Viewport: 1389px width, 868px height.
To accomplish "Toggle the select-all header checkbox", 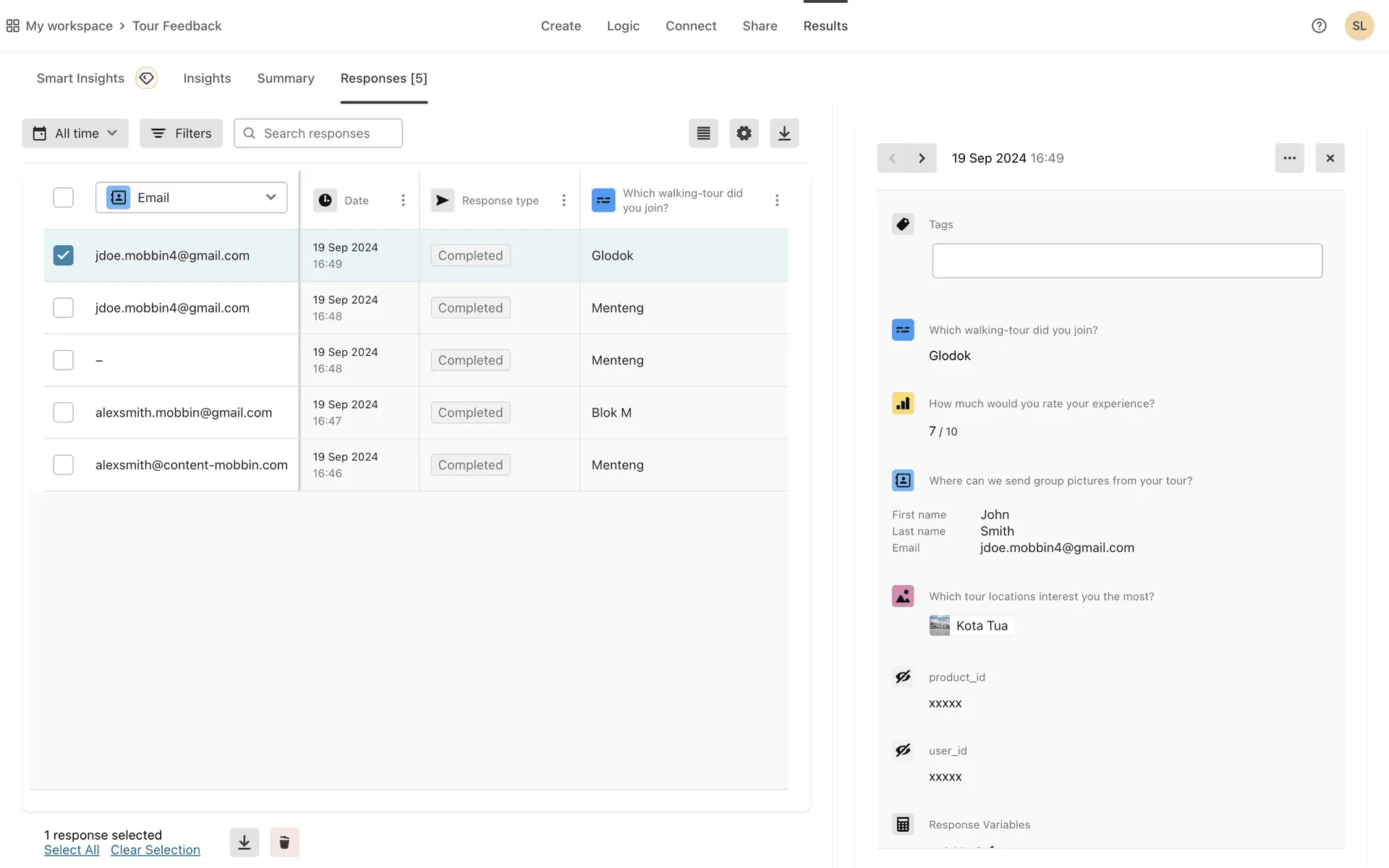I will click(x=64, y=197).
